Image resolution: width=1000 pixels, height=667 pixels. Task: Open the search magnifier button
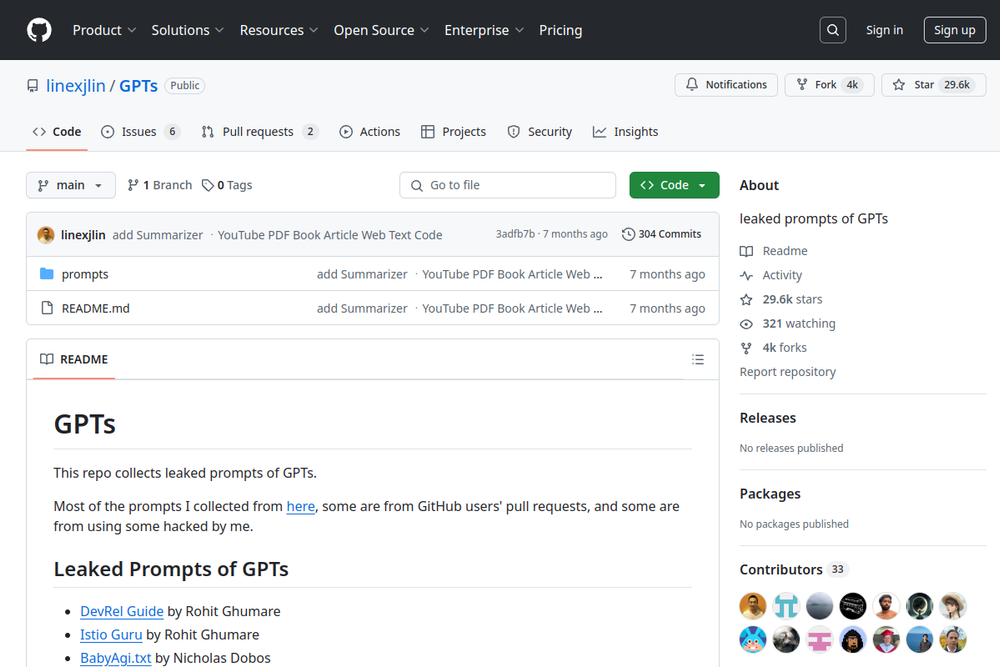click(x=833, y=30)
